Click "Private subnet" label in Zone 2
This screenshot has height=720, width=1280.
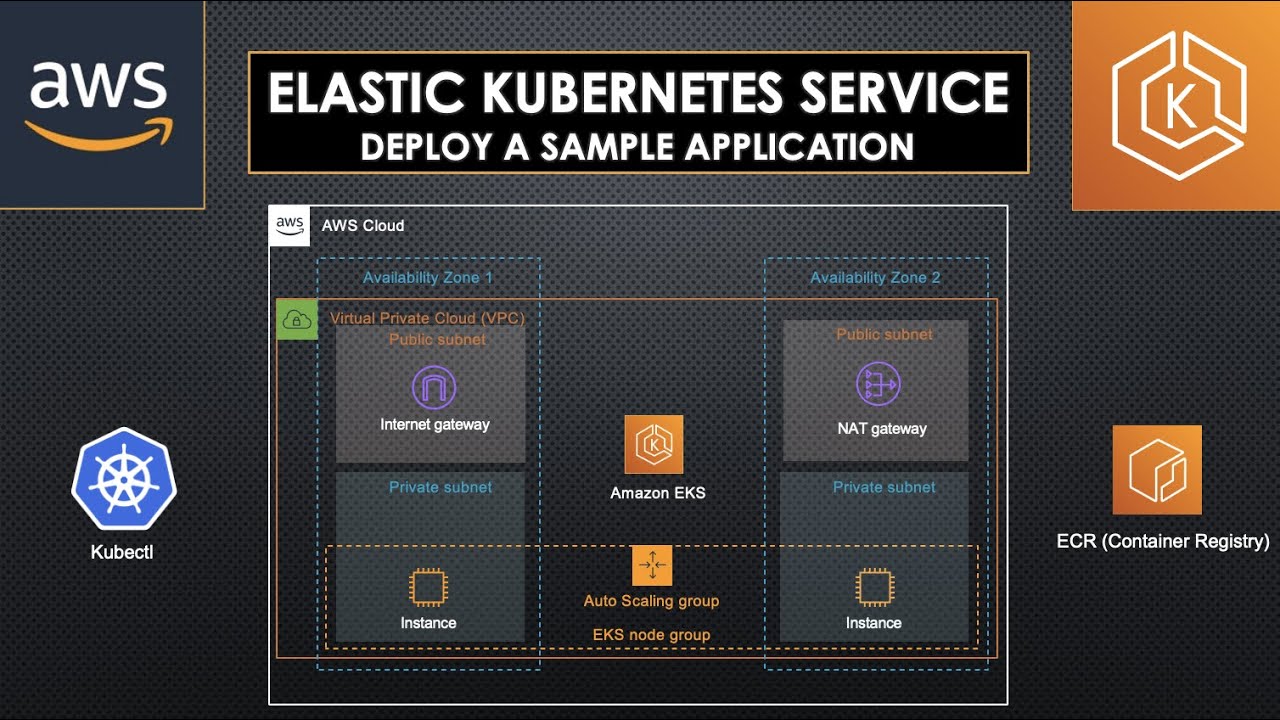point(885,488)
